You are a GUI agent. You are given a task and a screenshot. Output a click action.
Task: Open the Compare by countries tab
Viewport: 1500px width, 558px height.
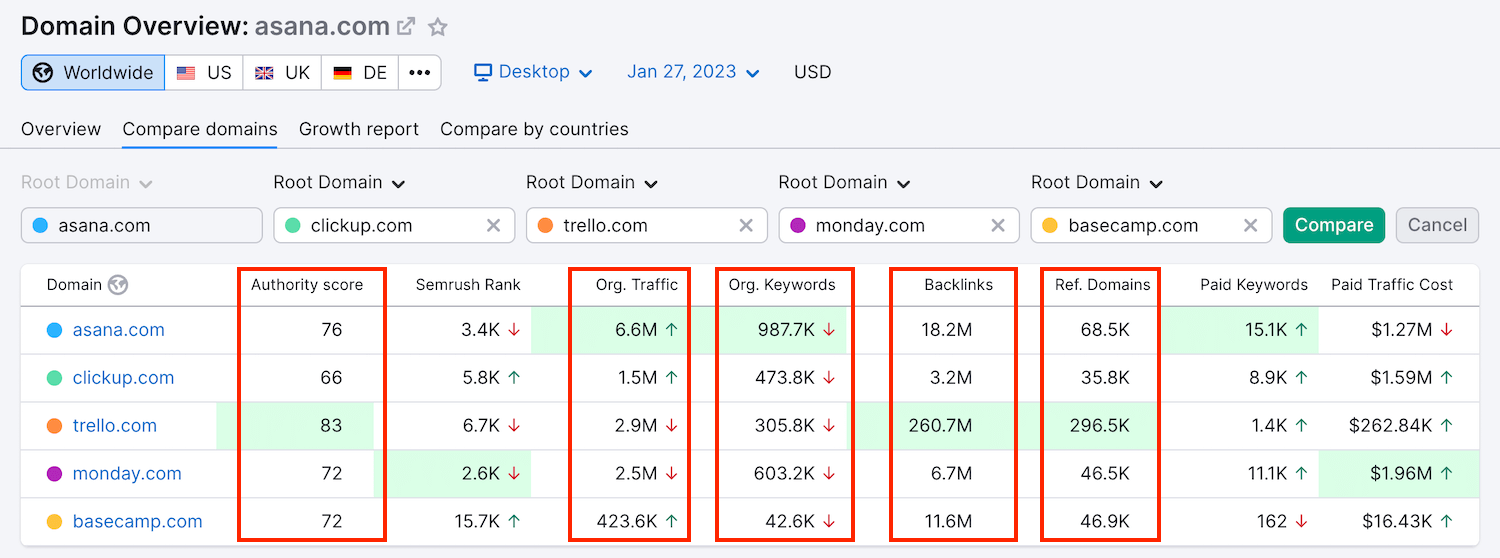click(534, 129)
